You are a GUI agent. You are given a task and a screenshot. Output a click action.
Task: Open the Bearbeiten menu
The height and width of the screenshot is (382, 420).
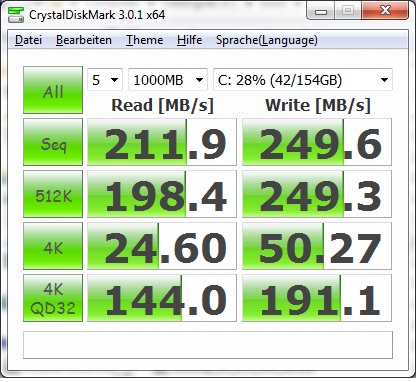(84, 40)
